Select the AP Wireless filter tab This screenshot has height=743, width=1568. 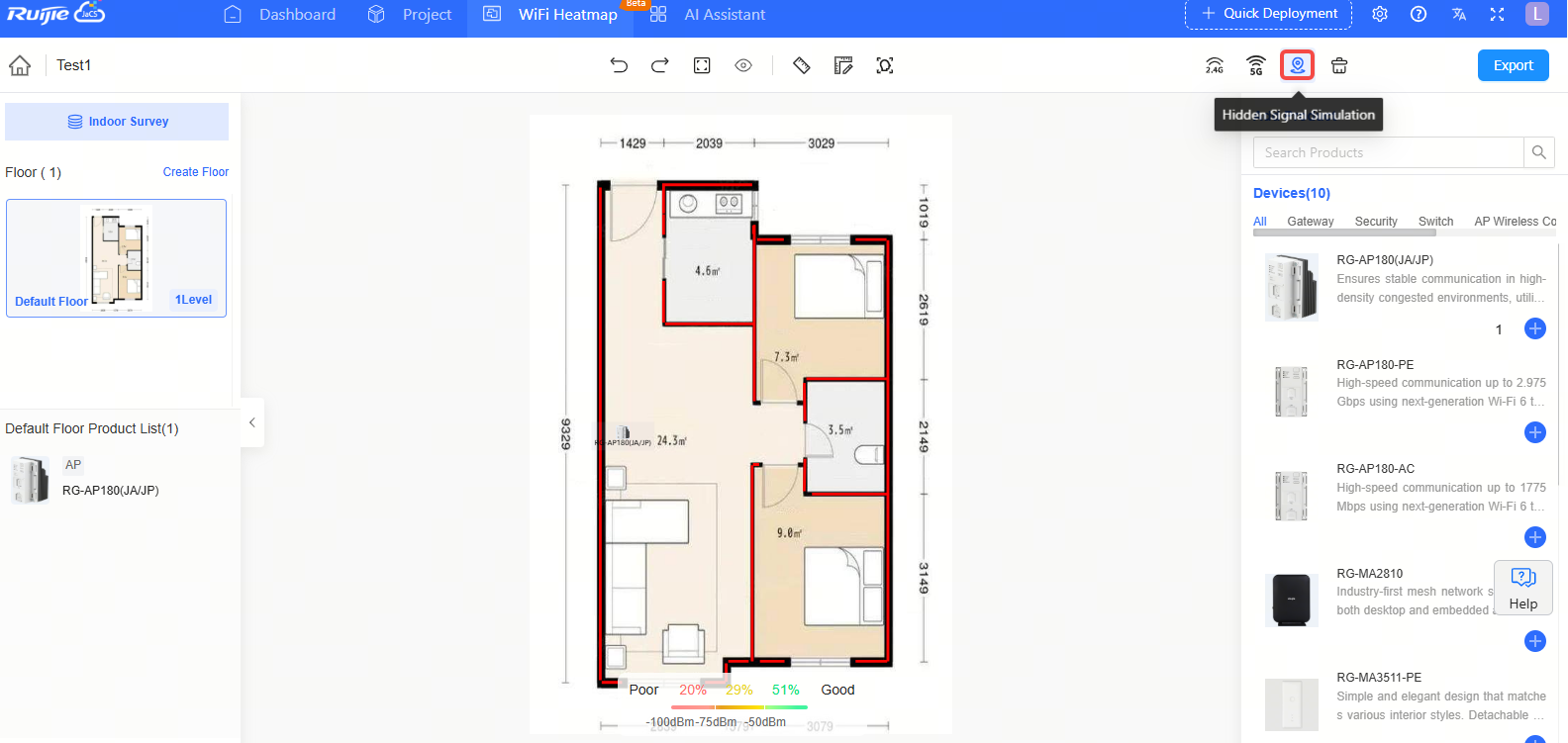point(1515,222)
